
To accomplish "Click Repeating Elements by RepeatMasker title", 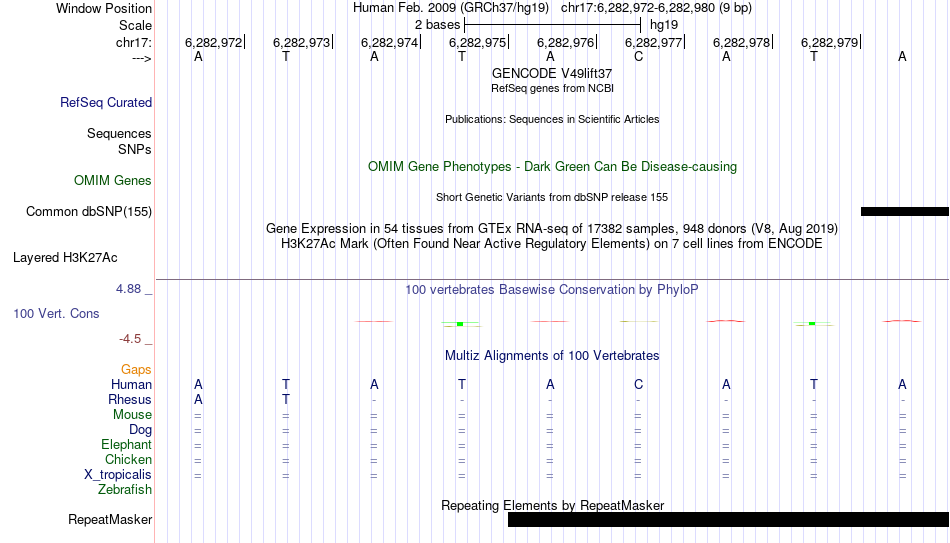I will click(552, 505).
